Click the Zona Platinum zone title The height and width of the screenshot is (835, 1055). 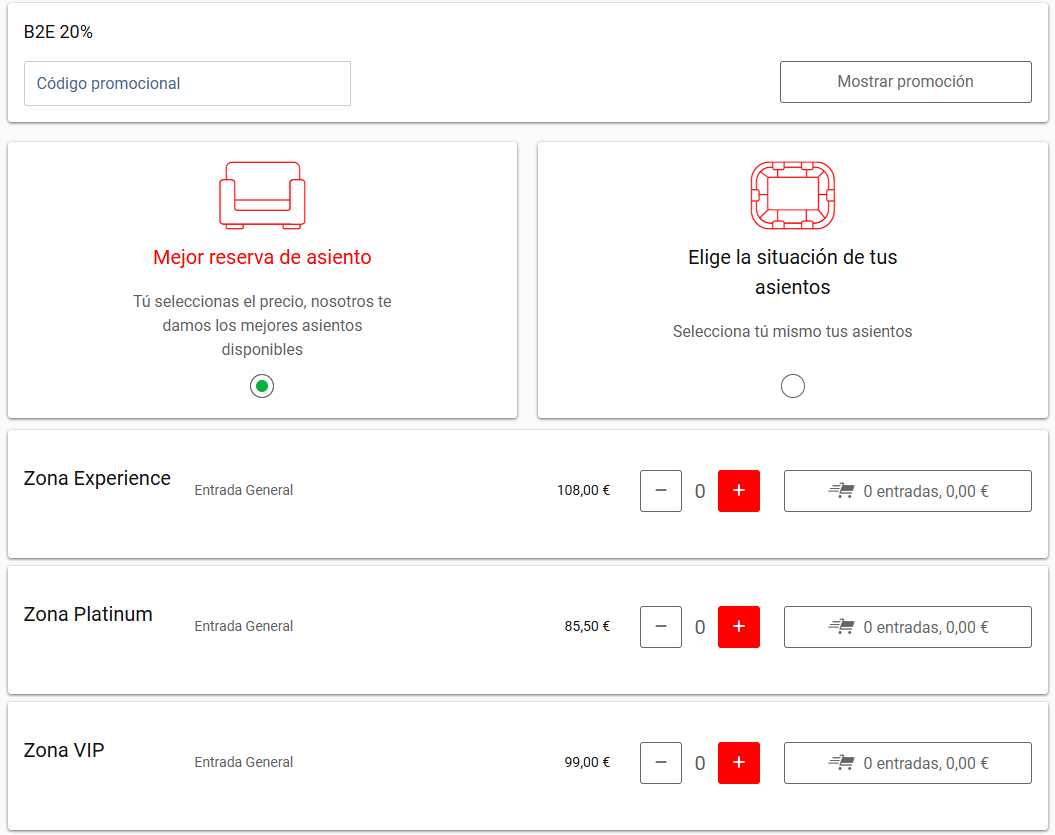(88, 614)
